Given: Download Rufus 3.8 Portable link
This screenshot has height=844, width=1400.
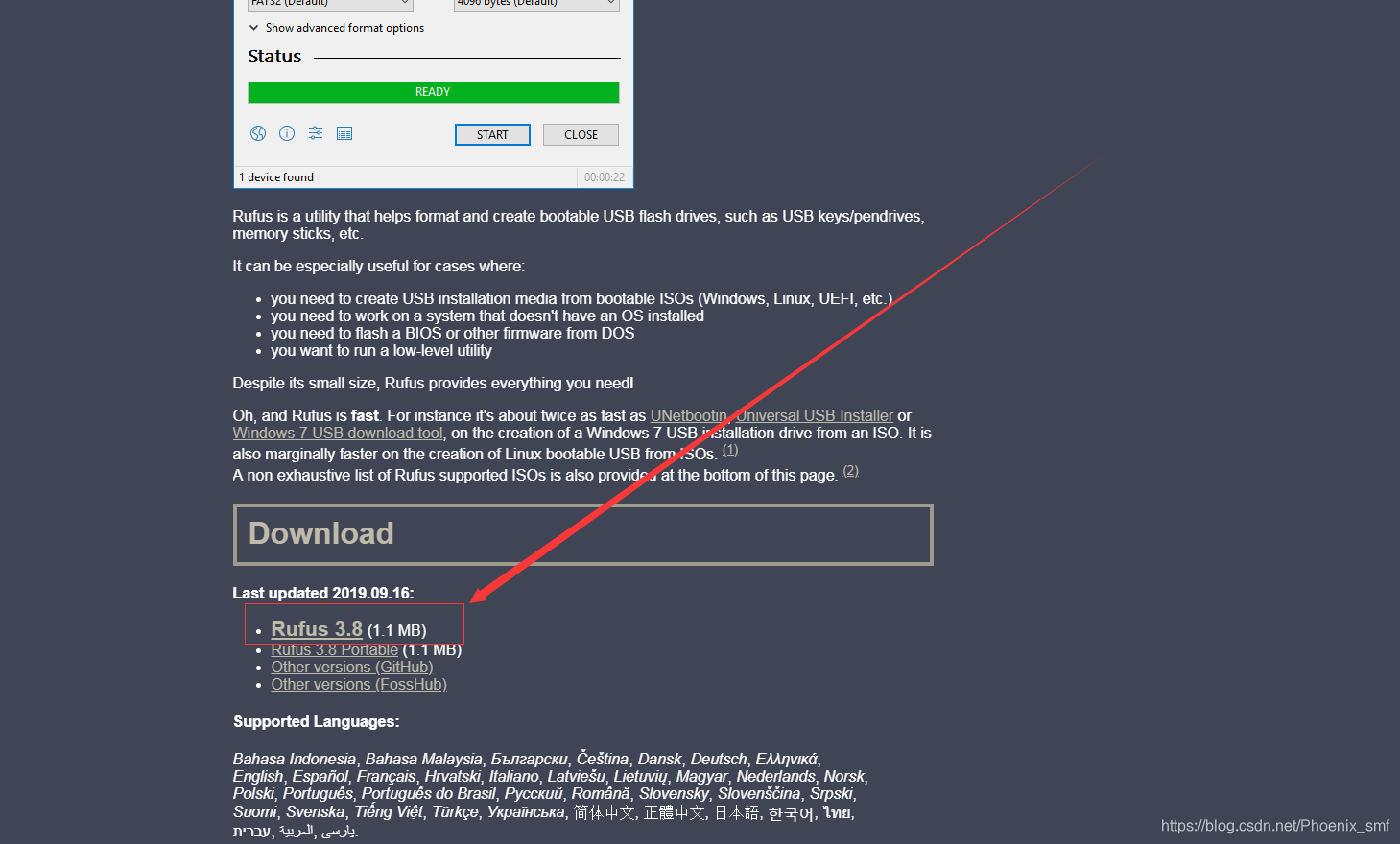Looking at the screenshot, I should pyautogui.click(x=334, y=650).
